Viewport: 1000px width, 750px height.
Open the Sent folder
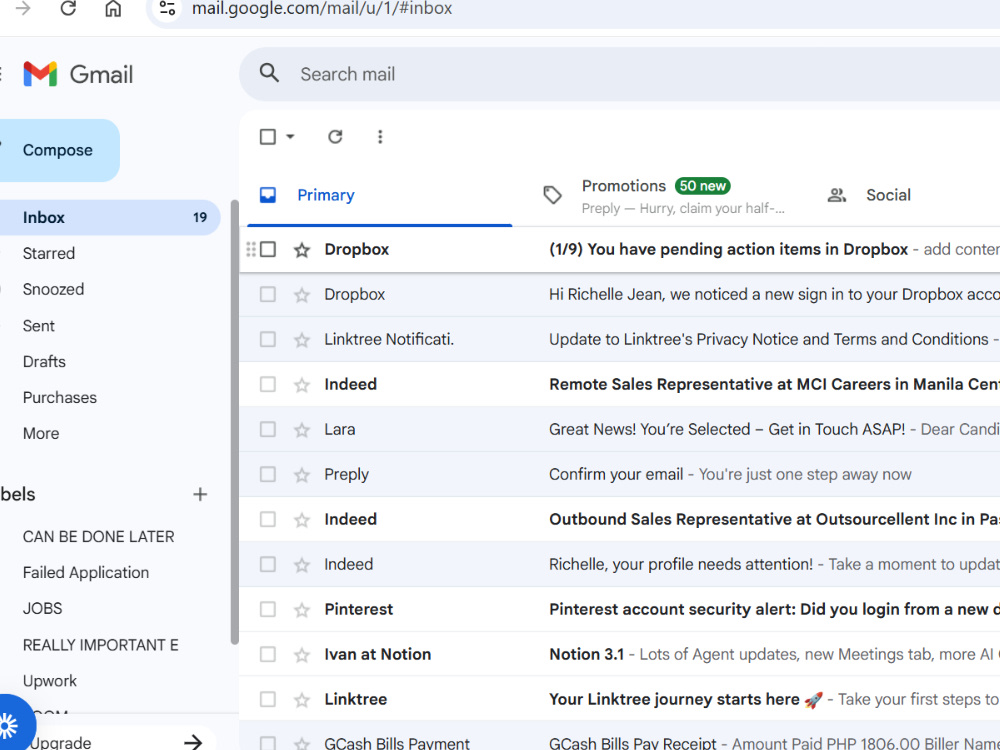(38, 326)
